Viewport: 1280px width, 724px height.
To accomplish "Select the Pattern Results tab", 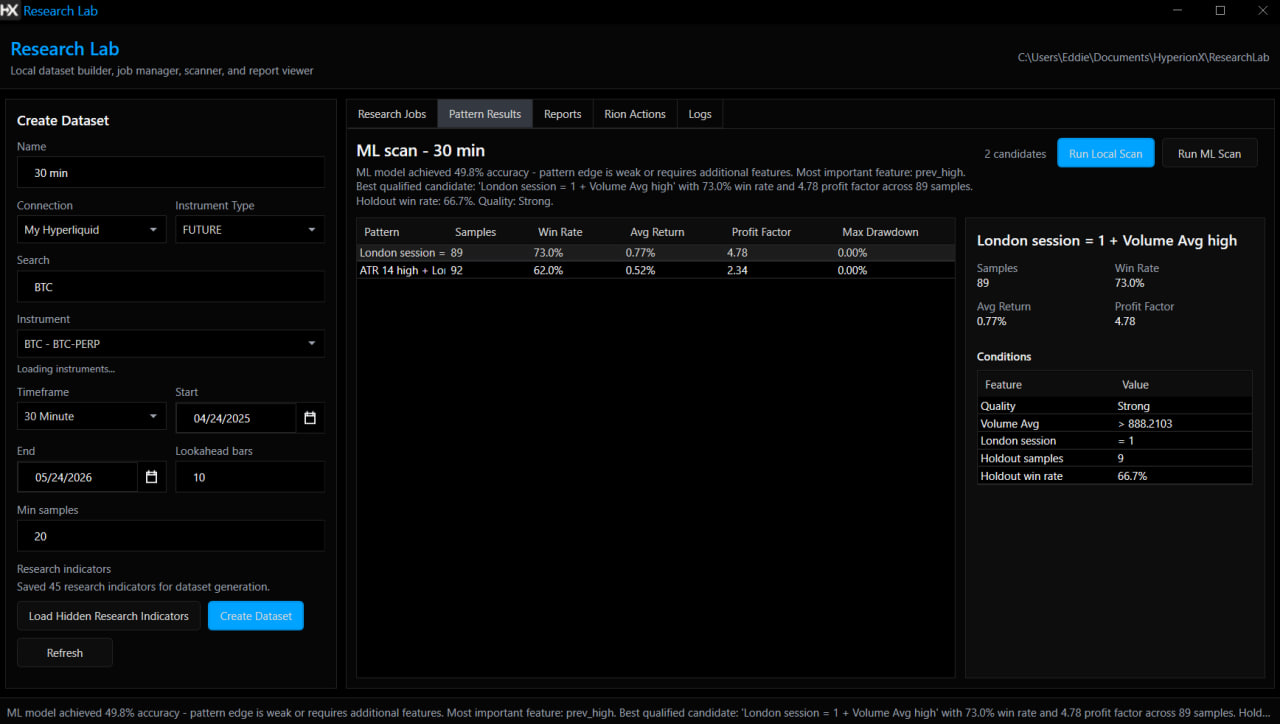I will [485, 114].
